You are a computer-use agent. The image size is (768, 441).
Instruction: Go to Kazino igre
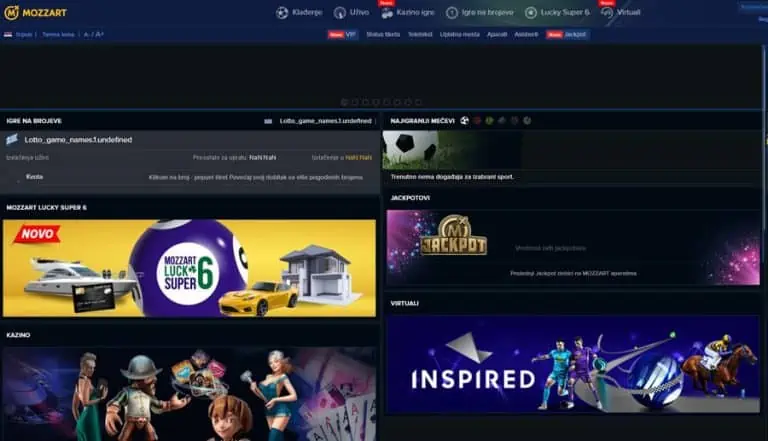pos(415,12)
